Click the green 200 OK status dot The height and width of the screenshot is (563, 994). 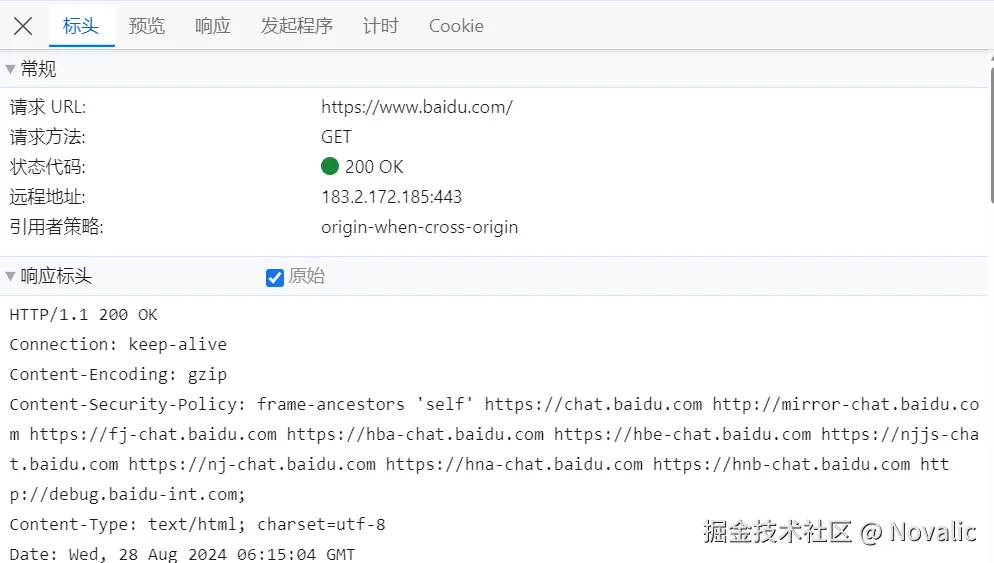point(330,166)
